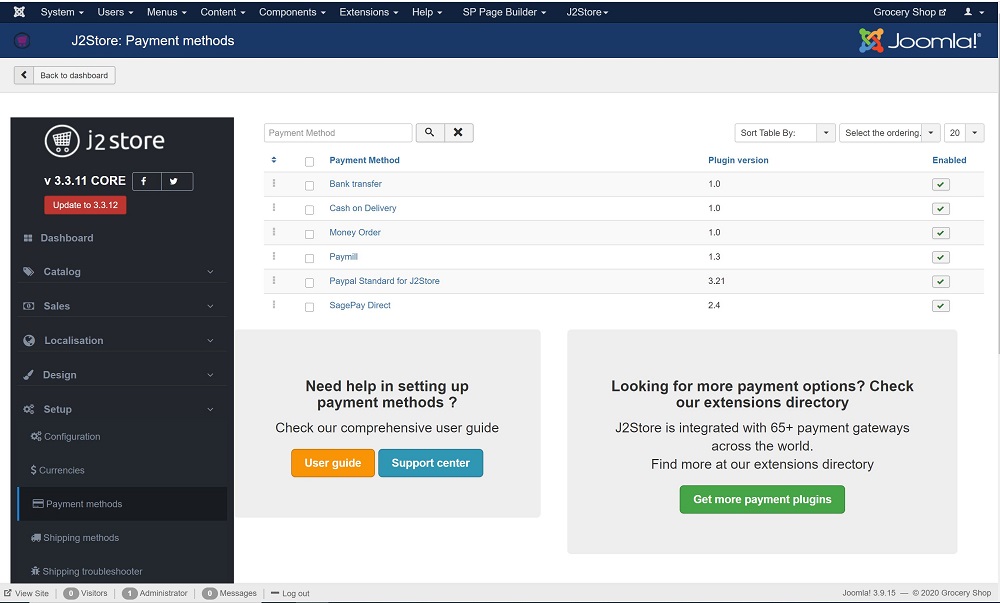Click the drag handle for Bank transfer
This screenshot has width=1000, height=603.
(274, 184)
